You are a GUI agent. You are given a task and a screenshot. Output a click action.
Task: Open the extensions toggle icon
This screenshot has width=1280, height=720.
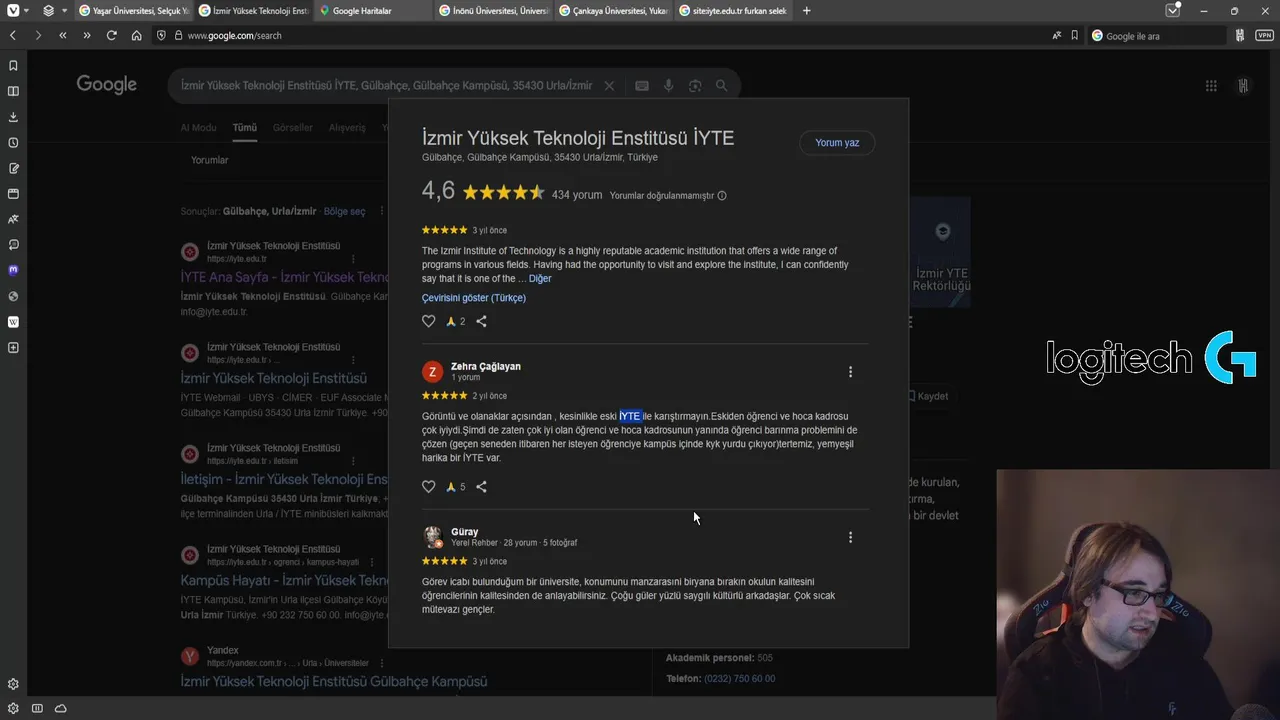tap(1240, 35)
